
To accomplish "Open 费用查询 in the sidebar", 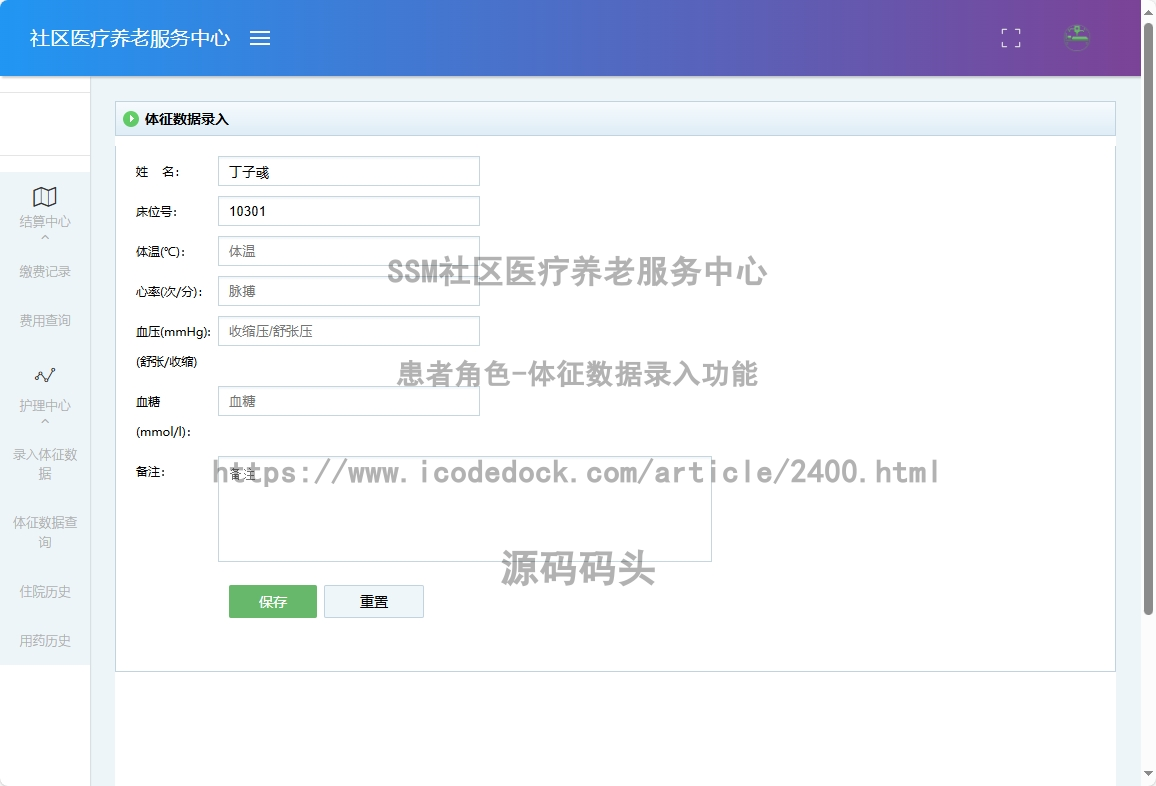I will pyautogui.click(x=45, y=321).
